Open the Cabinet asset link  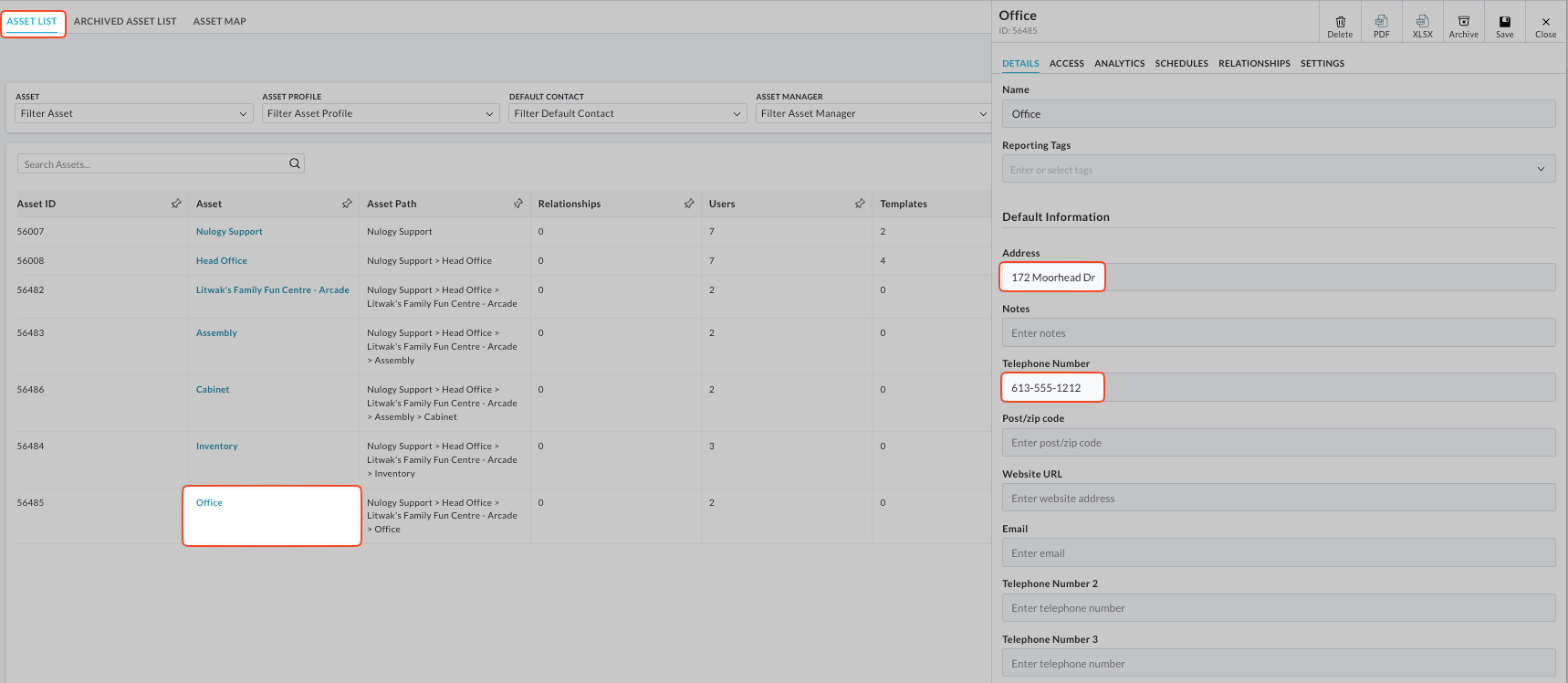(x=213, y=390)
